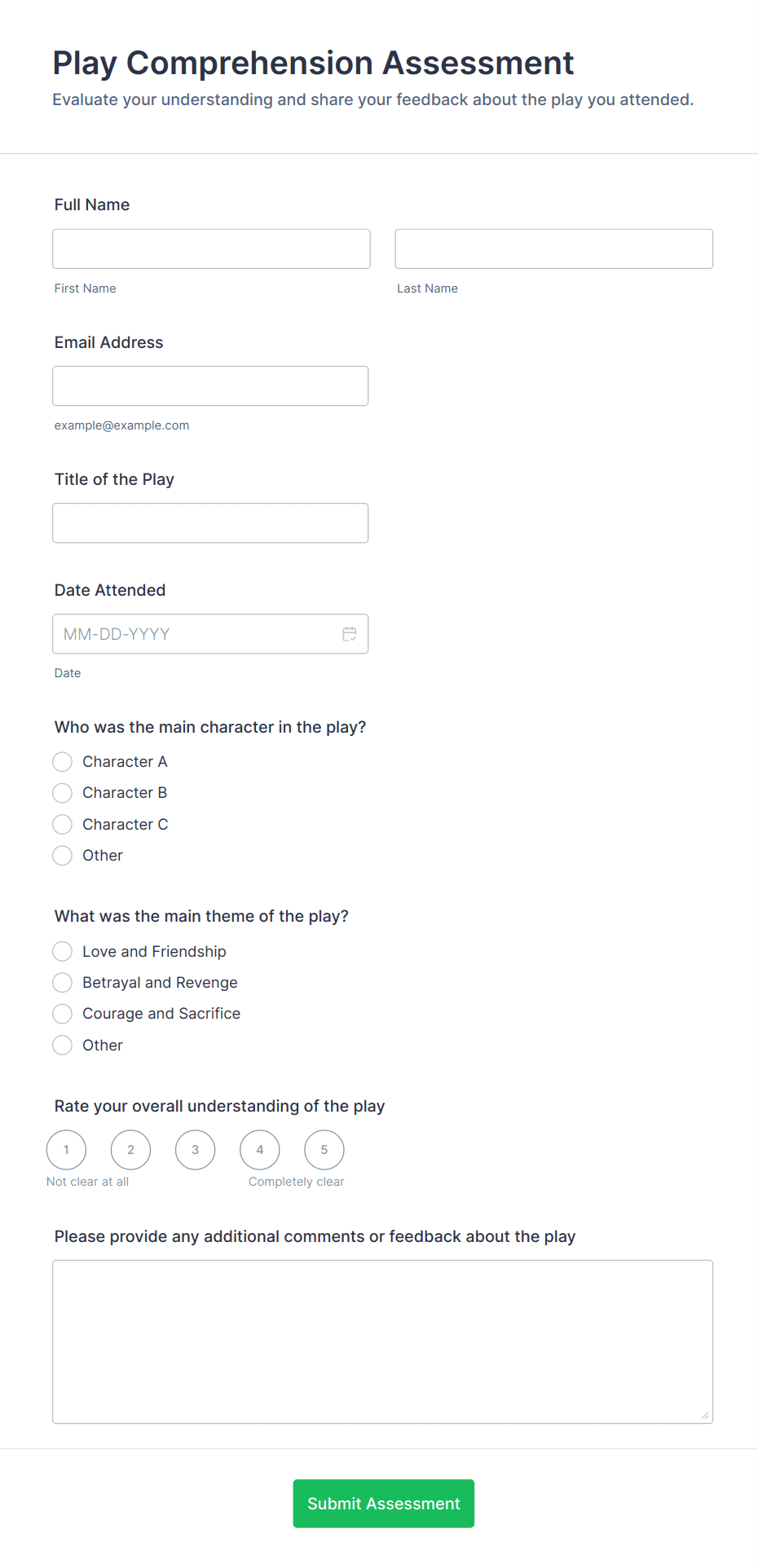The image size is (758, 1568).
Task: Select Character A as the main character
Action: [62, 761]
